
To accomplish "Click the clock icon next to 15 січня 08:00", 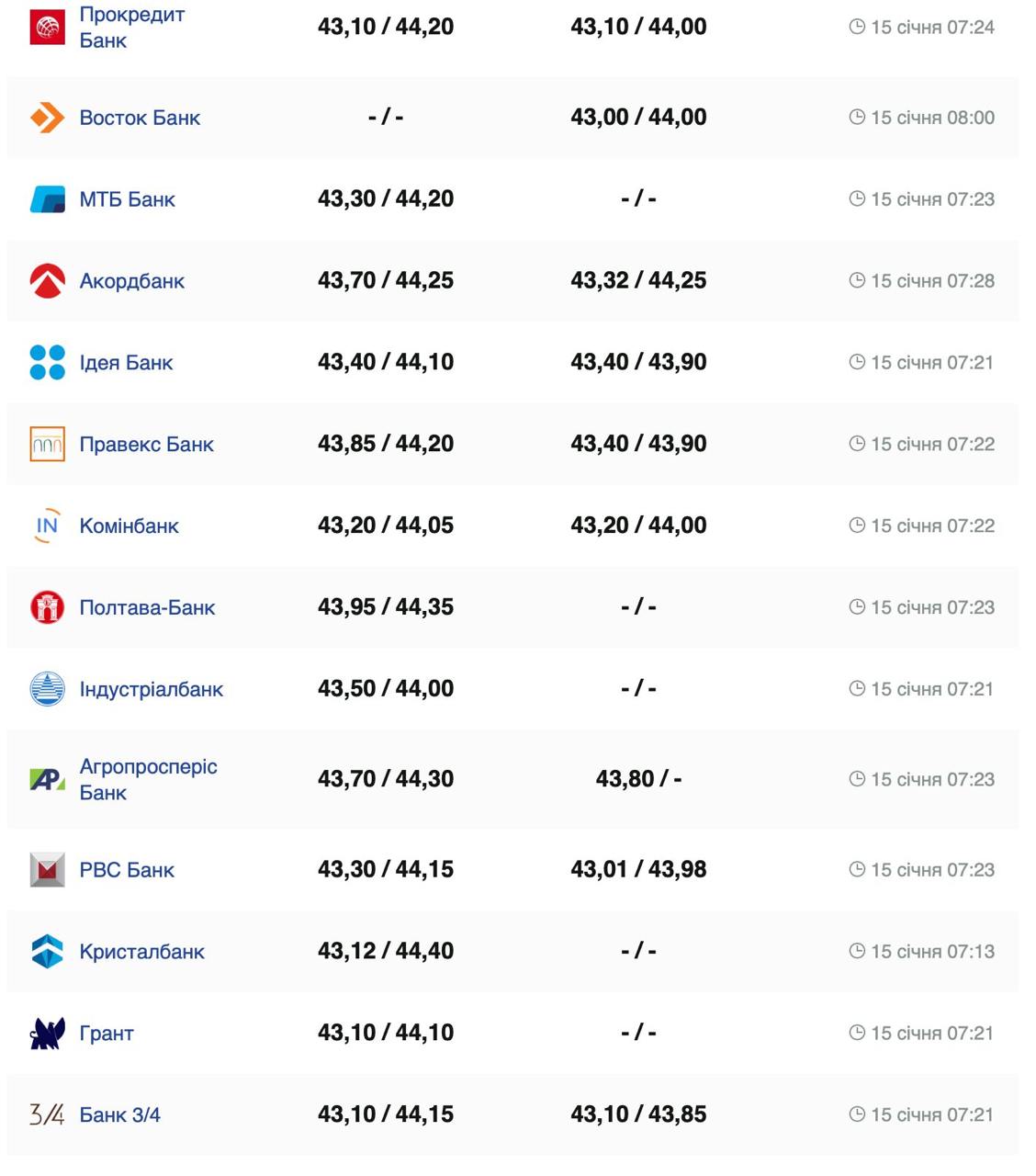I will 857,117.
